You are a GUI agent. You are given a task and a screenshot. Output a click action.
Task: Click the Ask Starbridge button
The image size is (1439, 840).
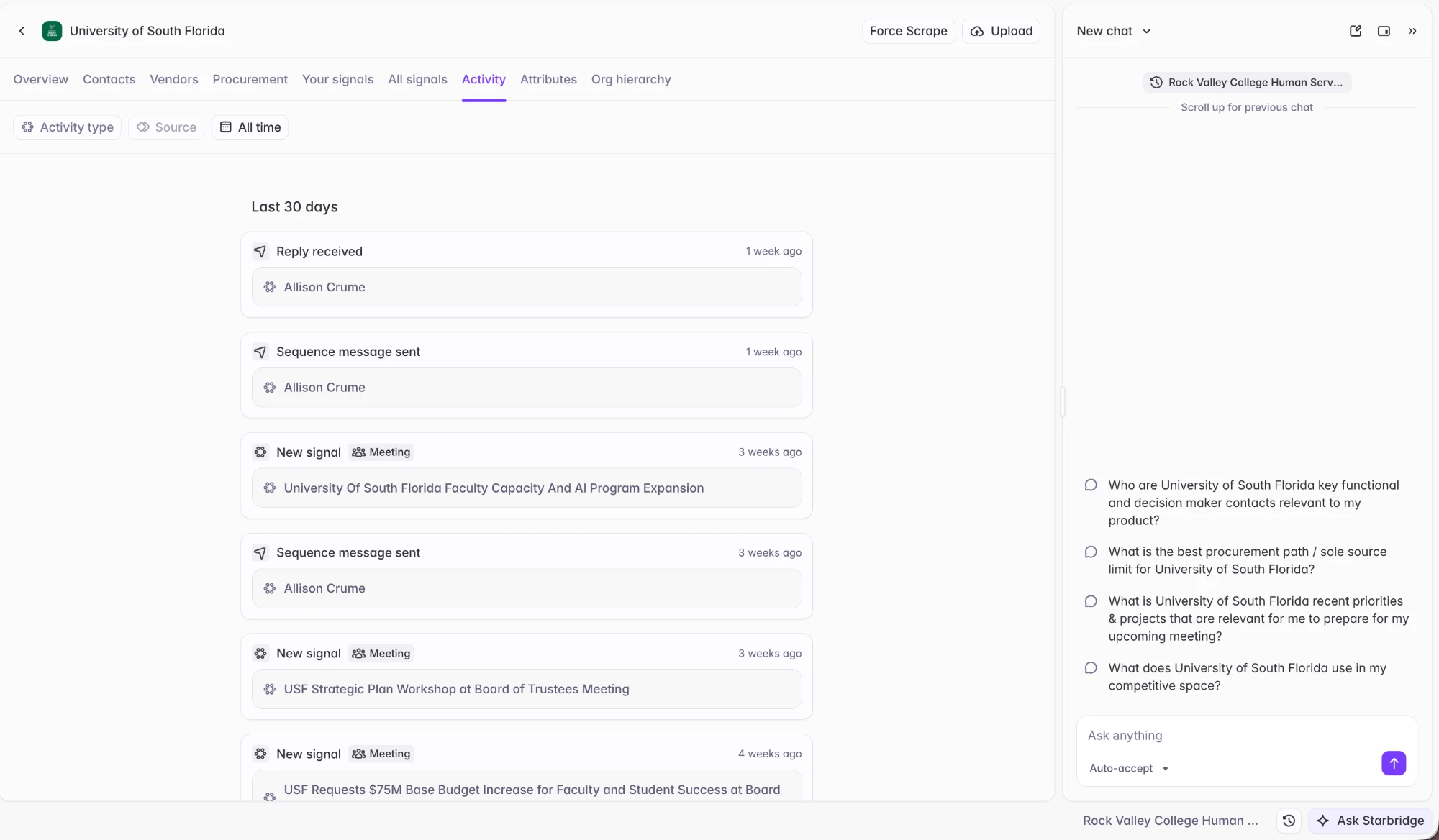click(1371, 821)
